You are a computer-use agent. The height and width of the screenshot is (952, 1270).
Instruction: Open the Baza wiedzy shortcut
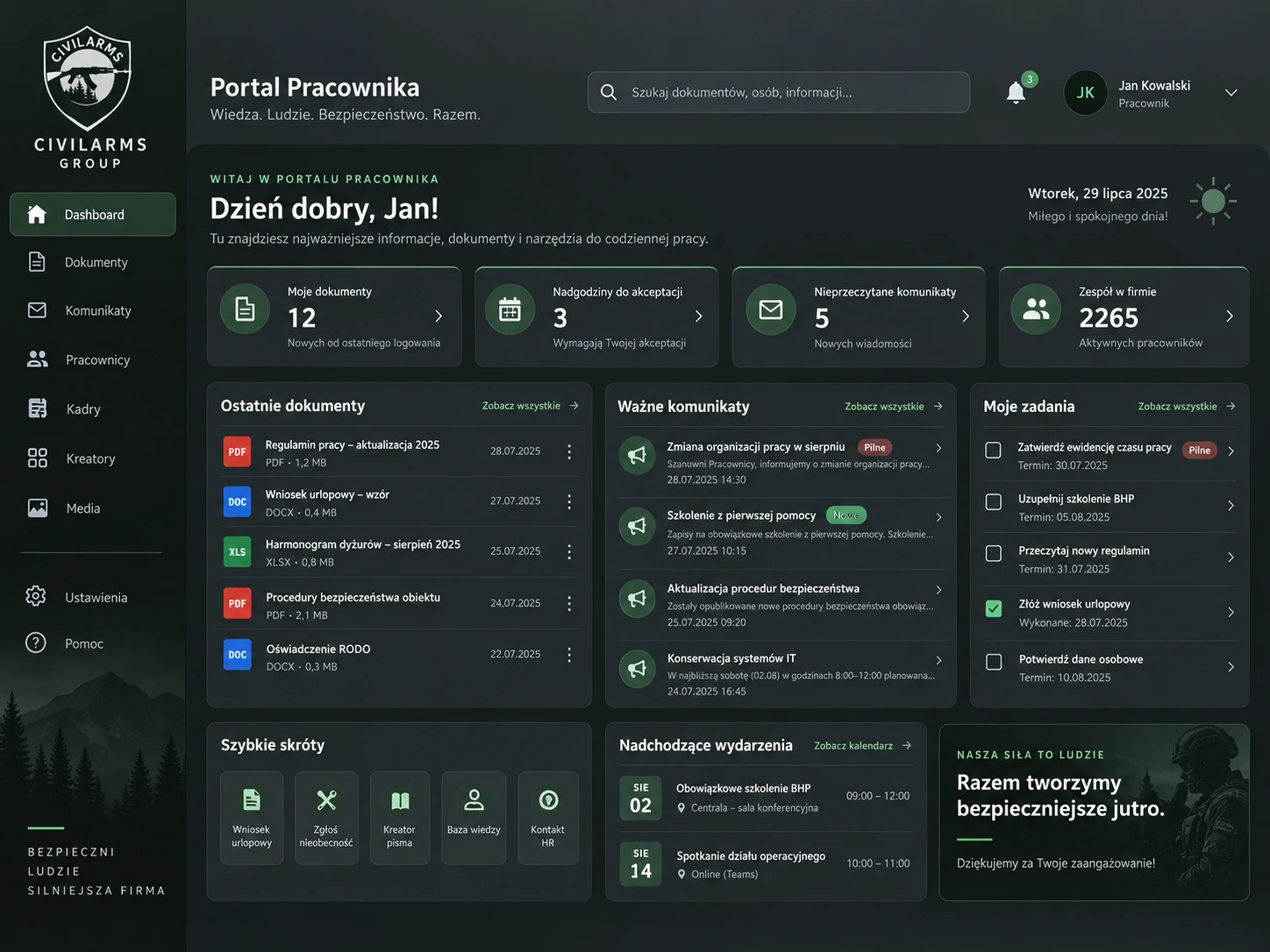tap(474, 818)
